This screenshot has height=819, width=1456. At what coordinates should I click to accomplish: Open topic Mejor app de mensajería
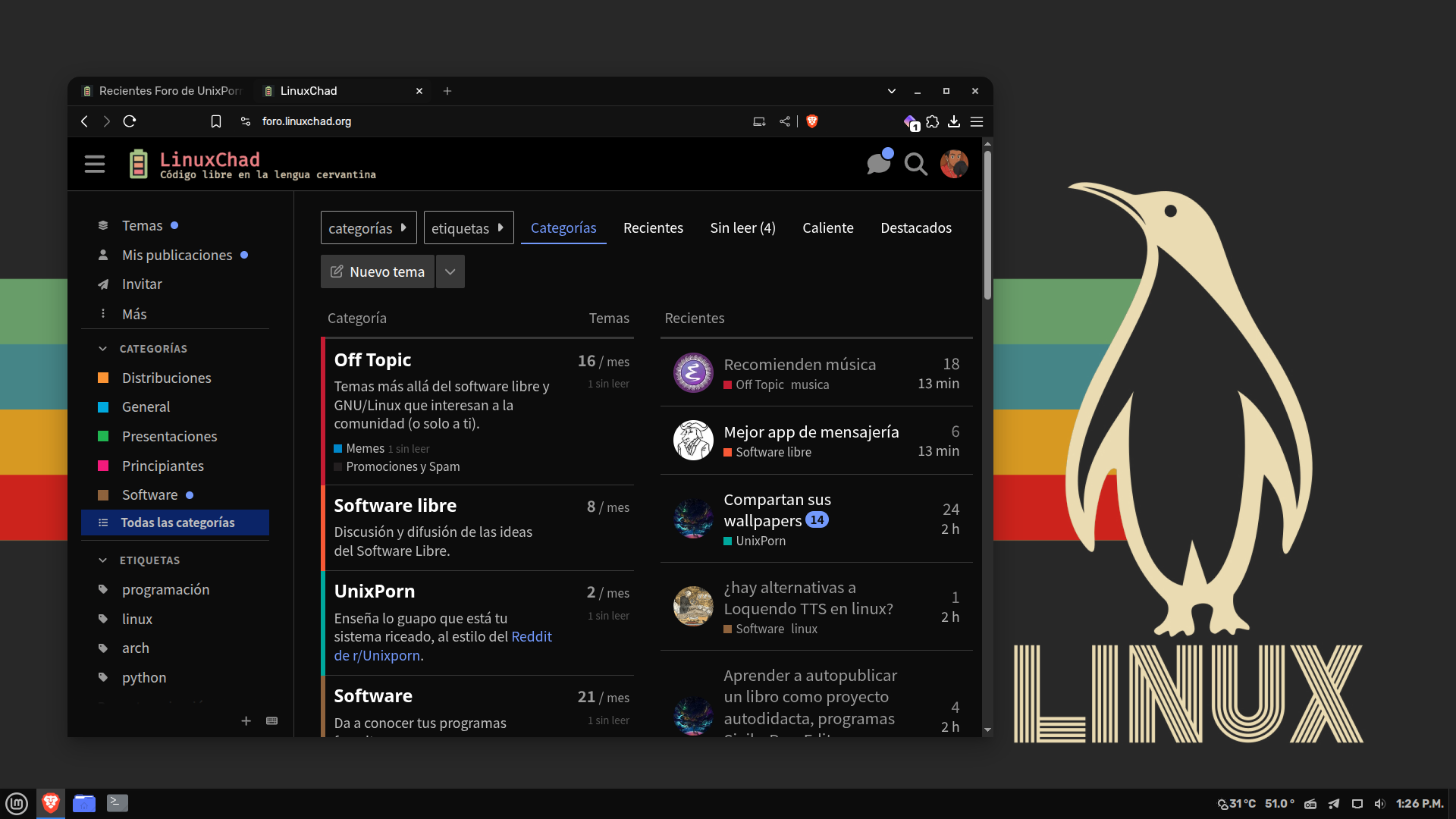coord(811,432)
